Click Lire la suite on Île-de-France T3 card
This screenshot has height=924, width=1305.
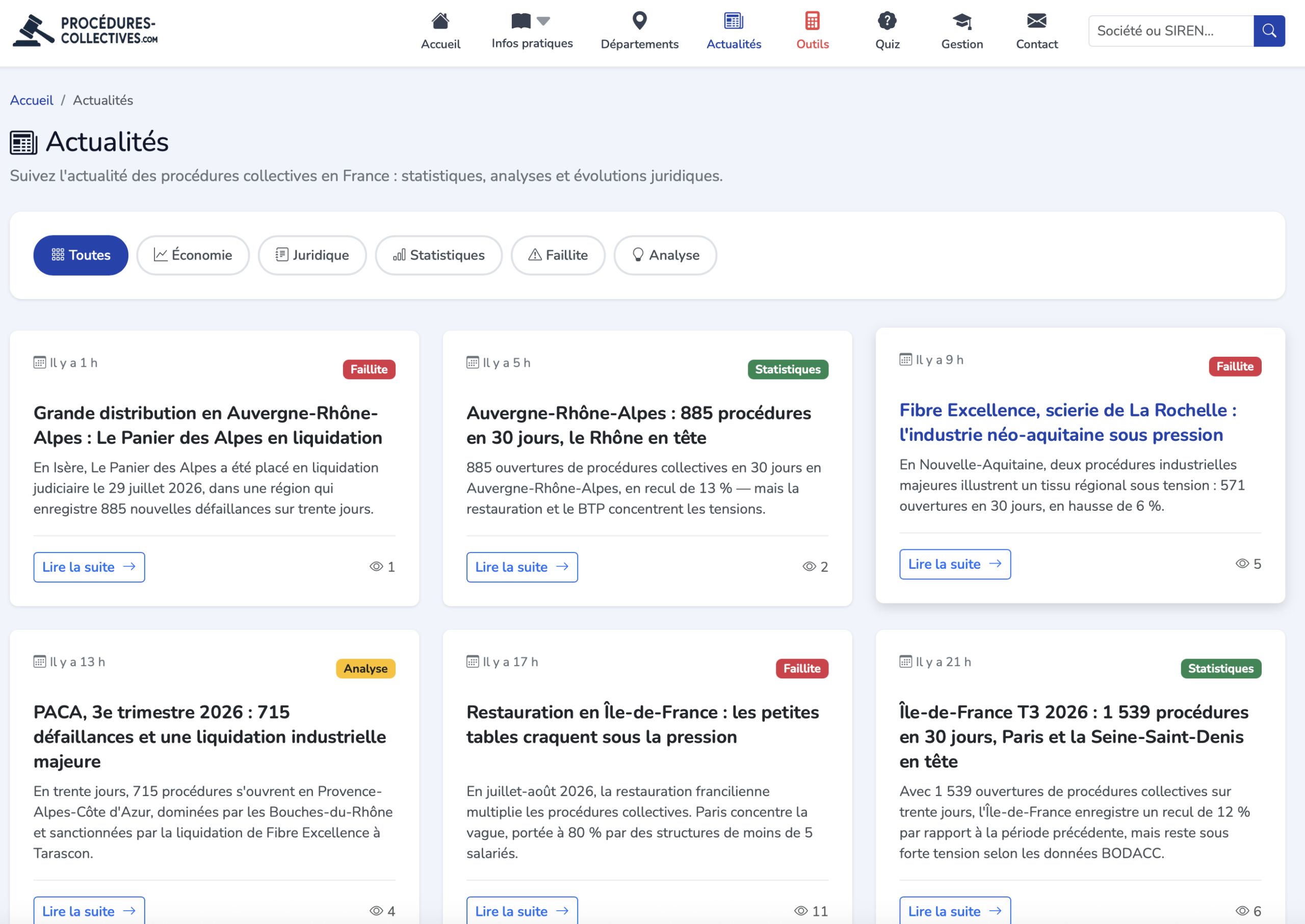(x=955, y=911)
